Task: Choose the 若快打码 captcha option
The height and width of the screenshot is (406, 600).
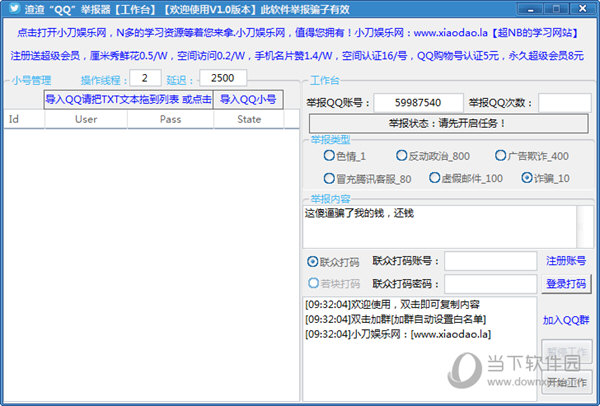Action: pyautogui.click(x=334, y=284)
